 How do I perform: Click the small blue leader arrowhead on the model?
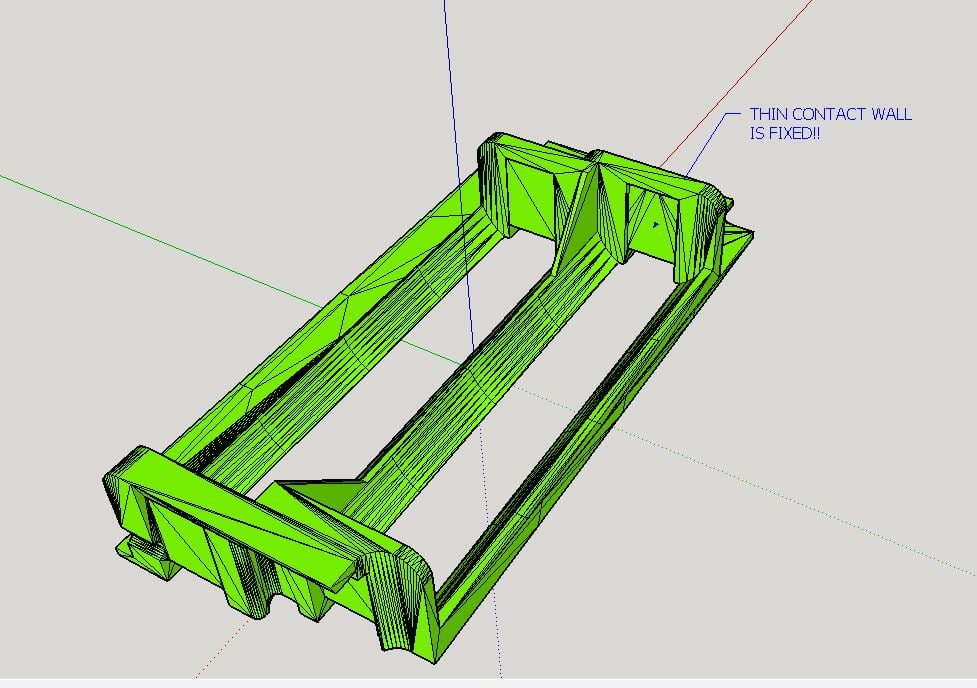[x=655, y=224]
